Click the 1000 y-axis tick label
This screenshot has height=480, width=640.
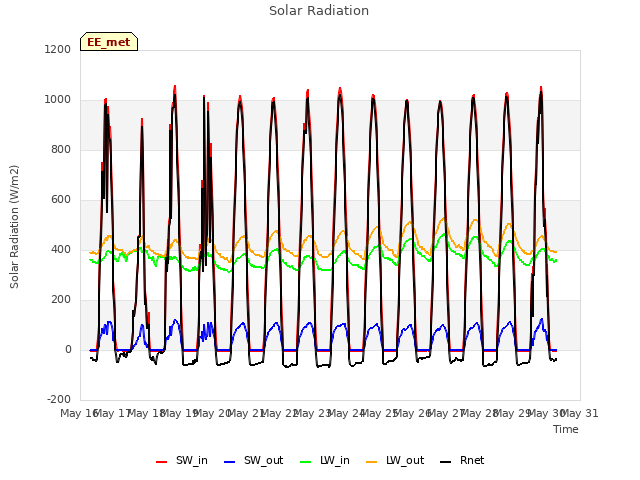coord(58,100)
